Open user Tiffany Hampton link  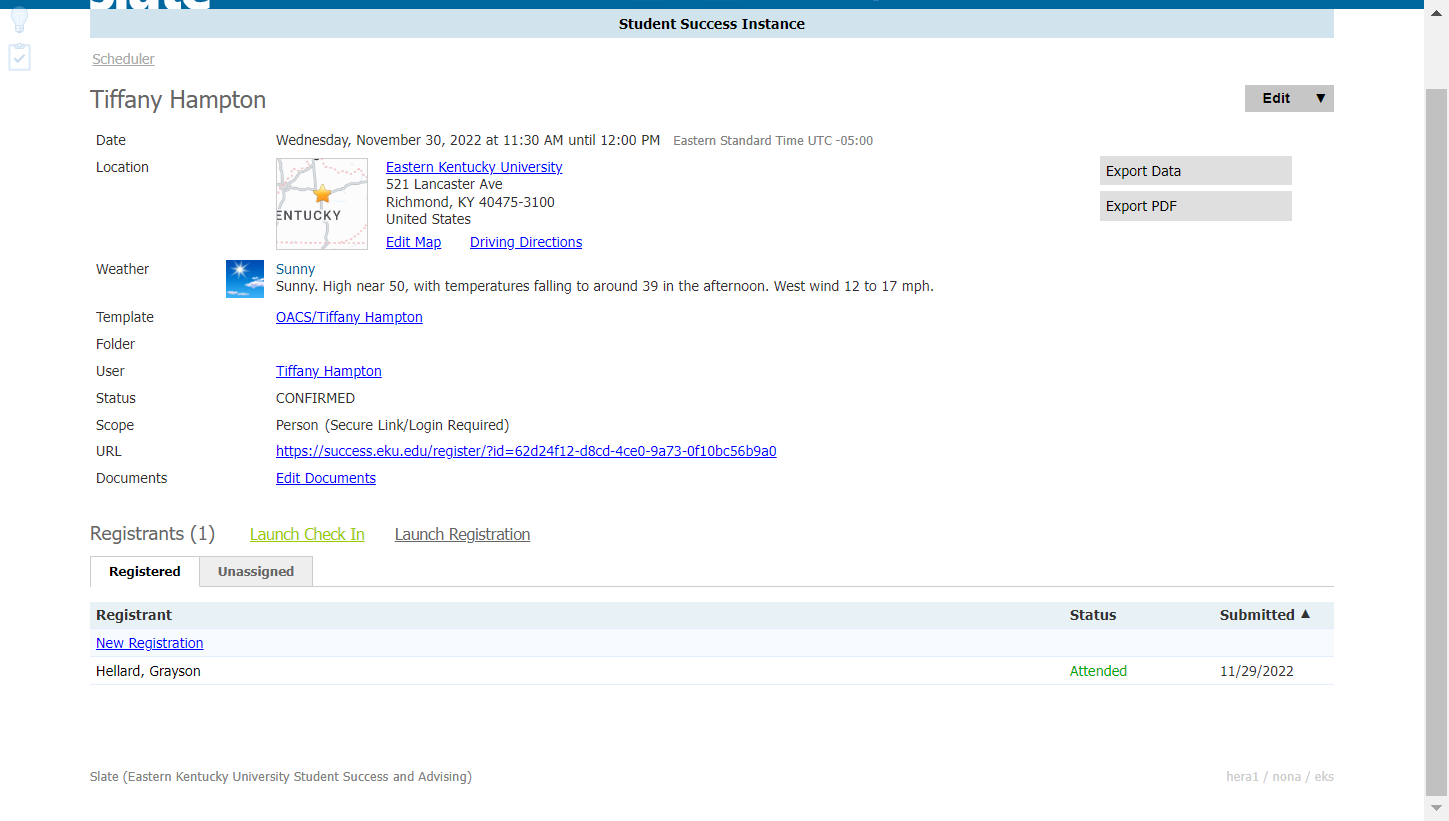[329, 371]
